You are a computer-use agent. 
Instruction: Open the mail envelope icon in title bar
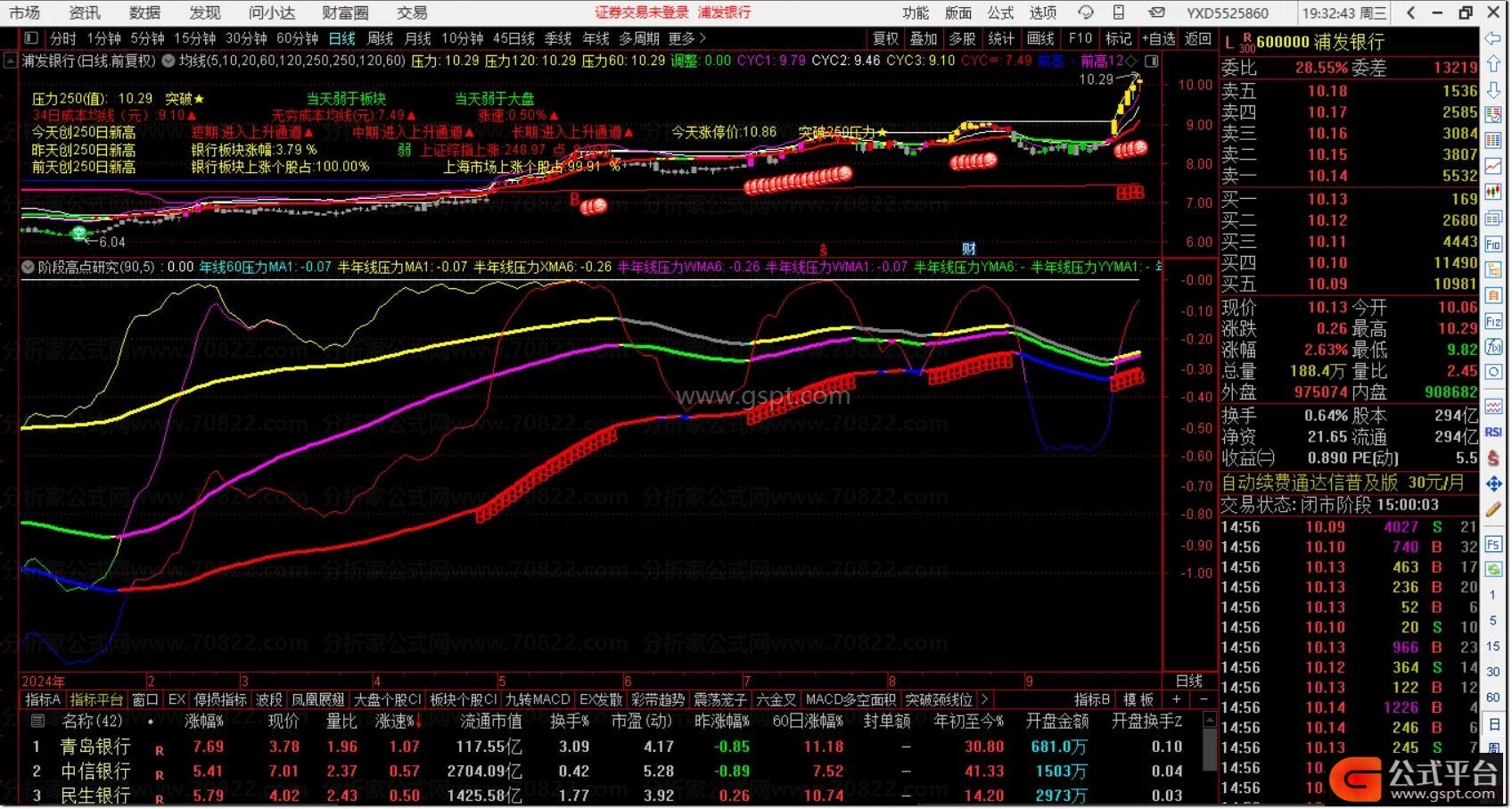click(x=1156, y=12)
